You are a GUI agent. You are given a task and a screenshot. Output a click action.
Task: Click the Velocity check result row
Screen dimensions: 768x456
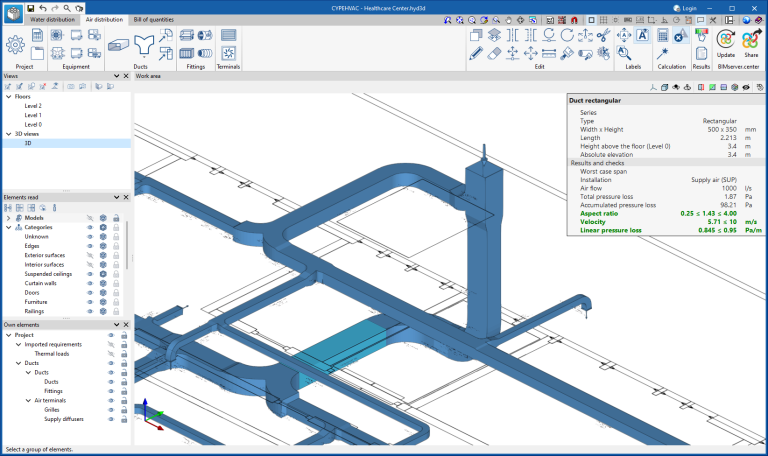coord(667,222)
